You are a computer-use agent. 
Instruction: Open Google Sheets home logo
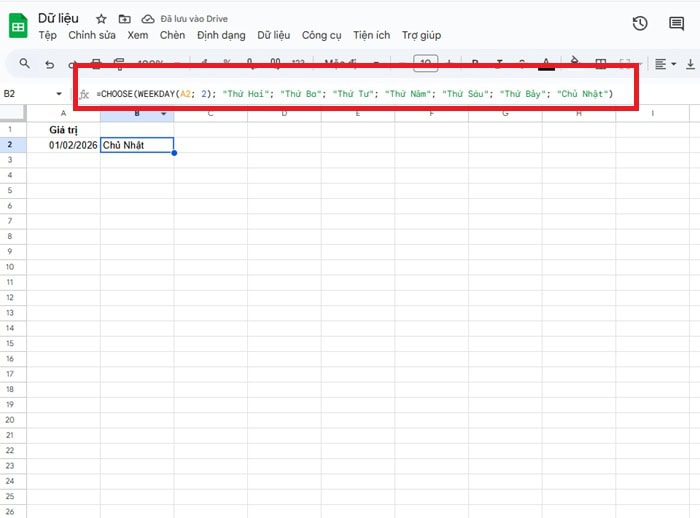(18, 25)
